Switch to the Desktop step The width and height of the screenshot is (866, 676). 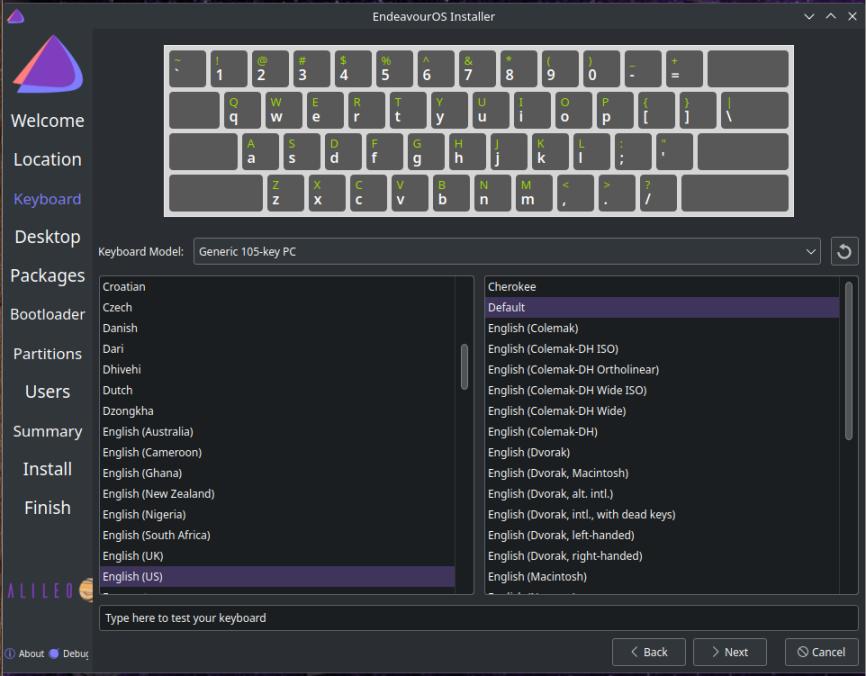coord(47,236)
